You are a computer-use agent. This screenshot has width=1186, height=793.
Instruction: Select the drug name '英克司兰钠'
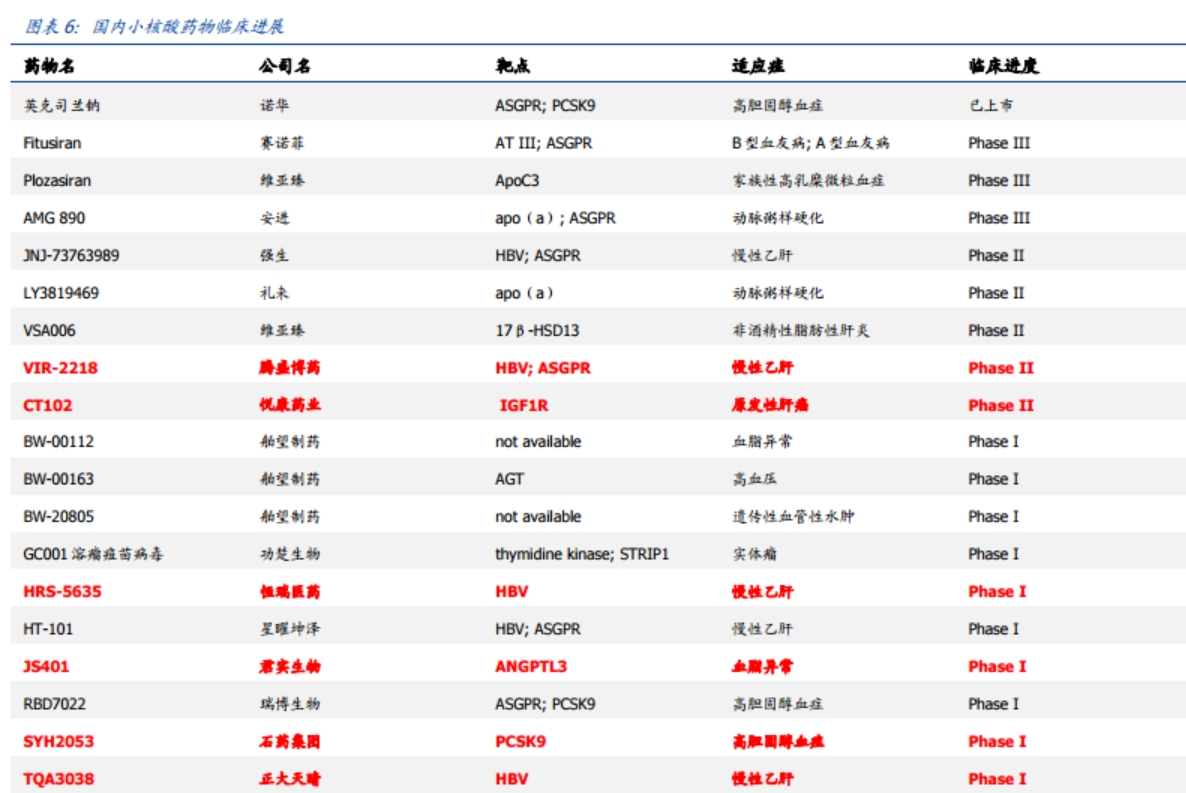coord(61,105)
